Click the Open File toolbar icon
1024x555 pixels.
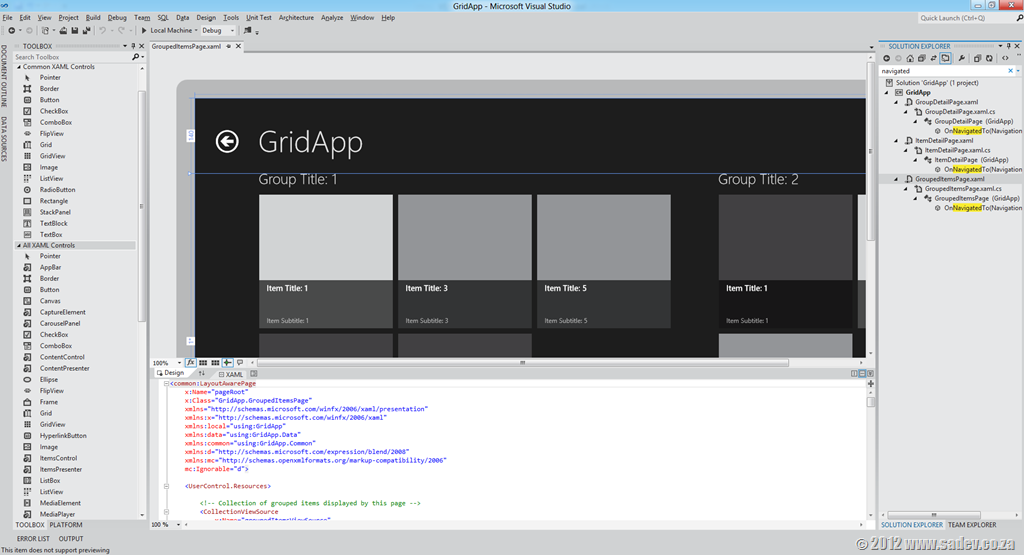pos(63,30)
